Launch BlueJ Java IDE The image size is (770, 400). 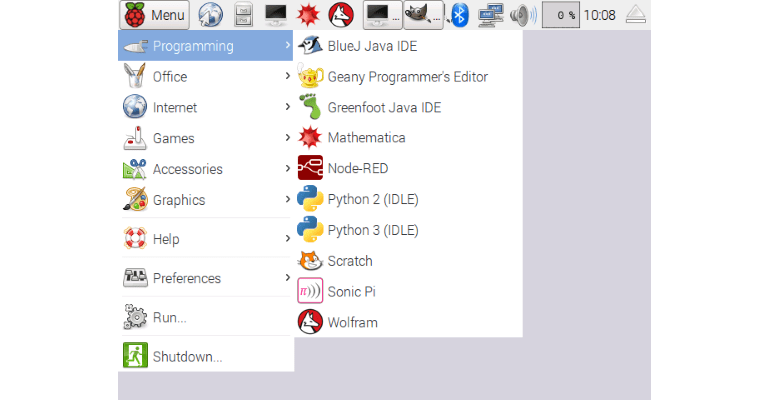(x=408, y=46)
